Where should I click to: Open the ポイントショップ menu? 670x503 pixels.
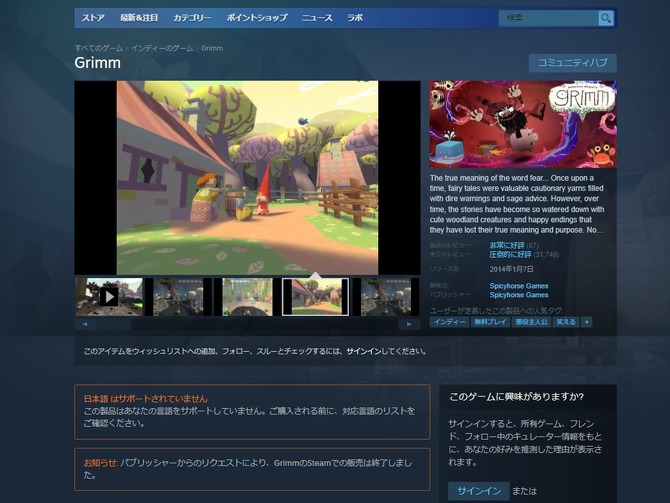257,18
